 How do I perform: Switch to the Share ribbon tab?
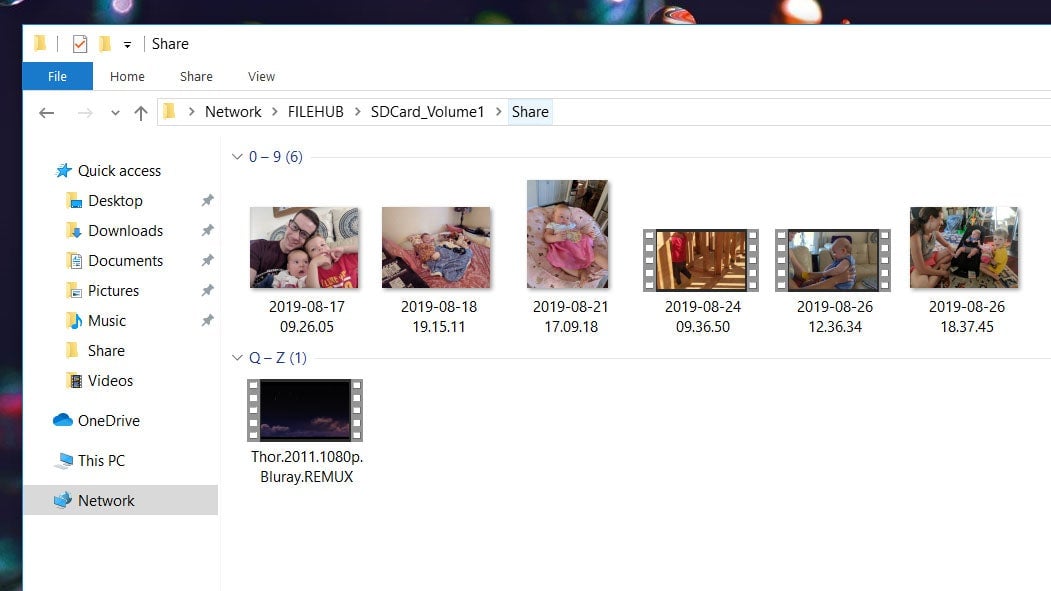(x=196, y=76)
